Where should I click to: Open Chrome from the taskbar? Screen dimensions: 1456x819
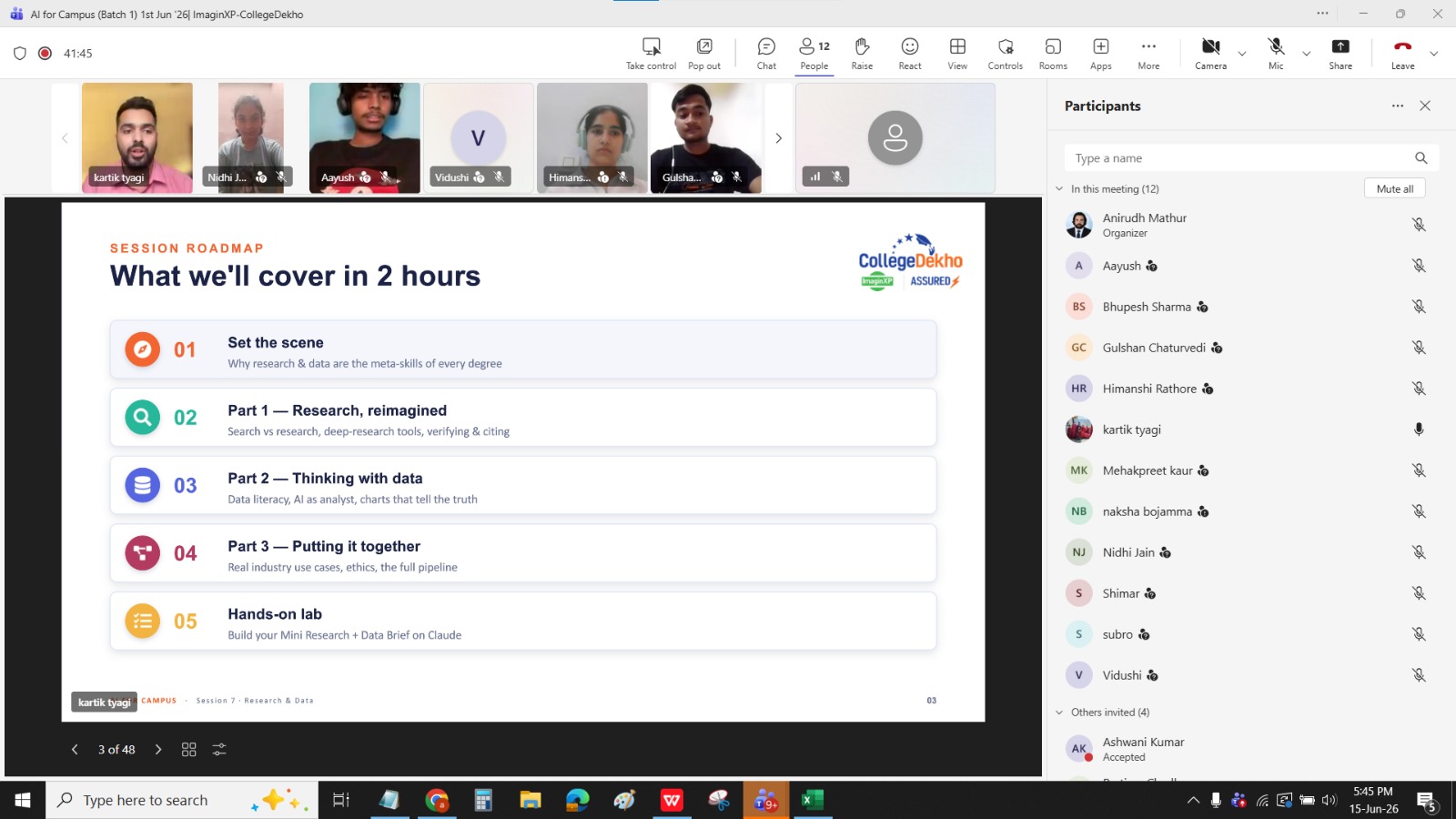click(437, 800)
